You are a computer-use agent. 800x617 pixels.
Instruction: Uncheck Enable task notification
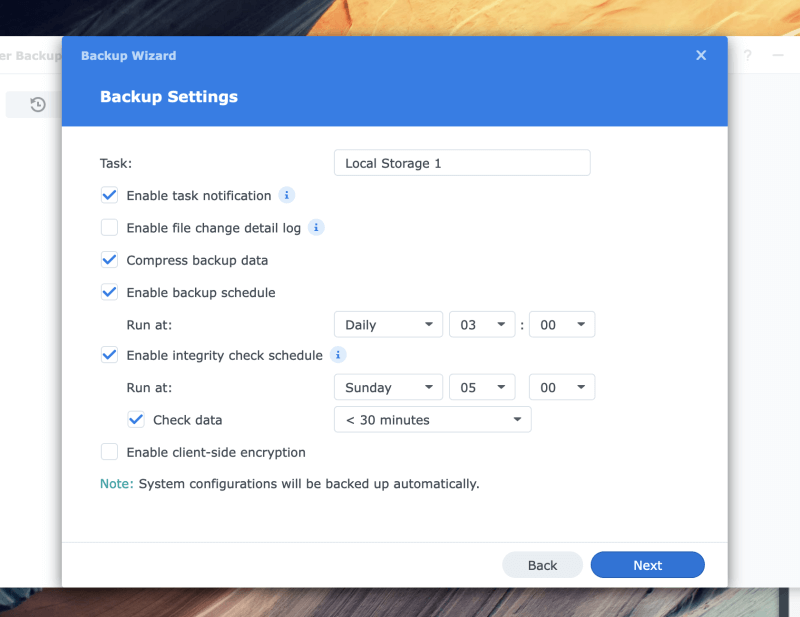point(109,195)
